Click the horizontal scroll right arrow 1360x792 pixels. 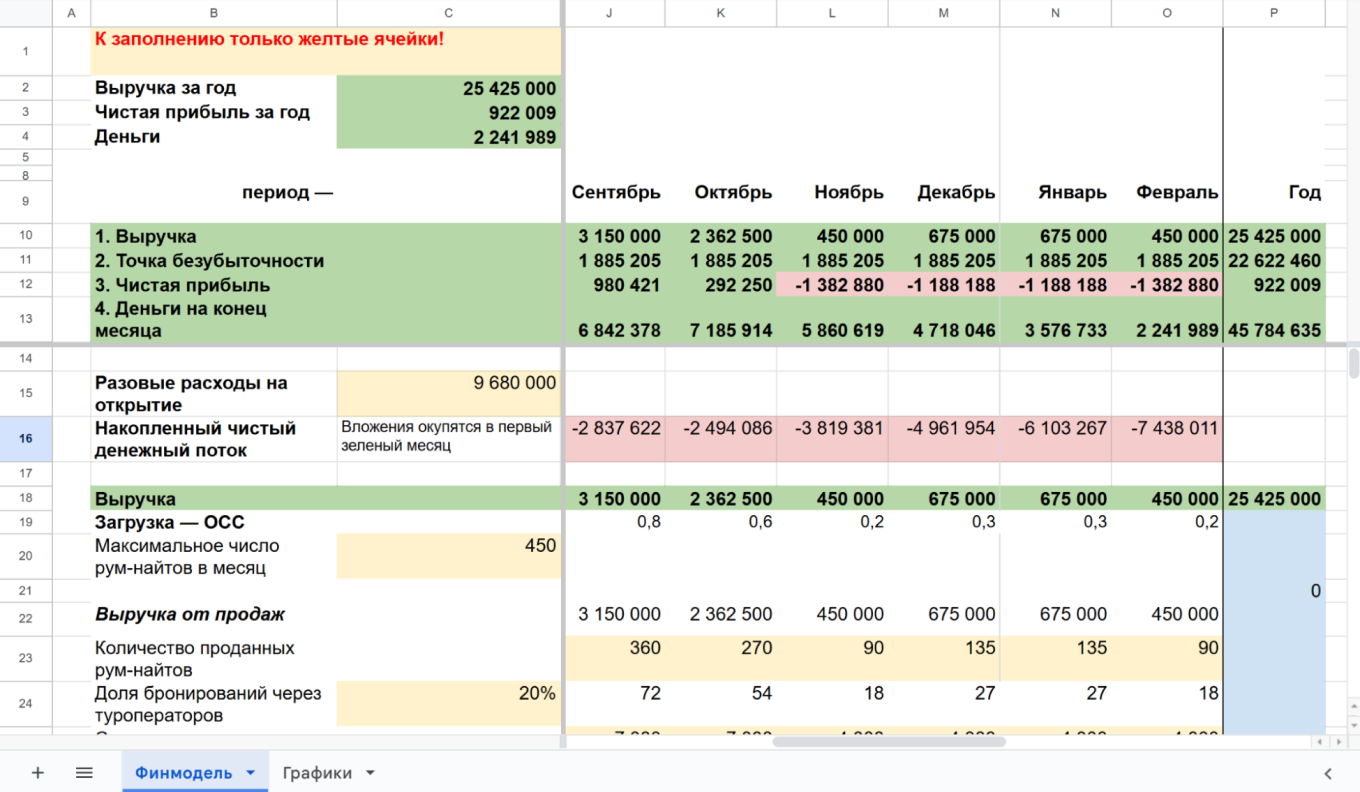click(x=1338, y=741)
